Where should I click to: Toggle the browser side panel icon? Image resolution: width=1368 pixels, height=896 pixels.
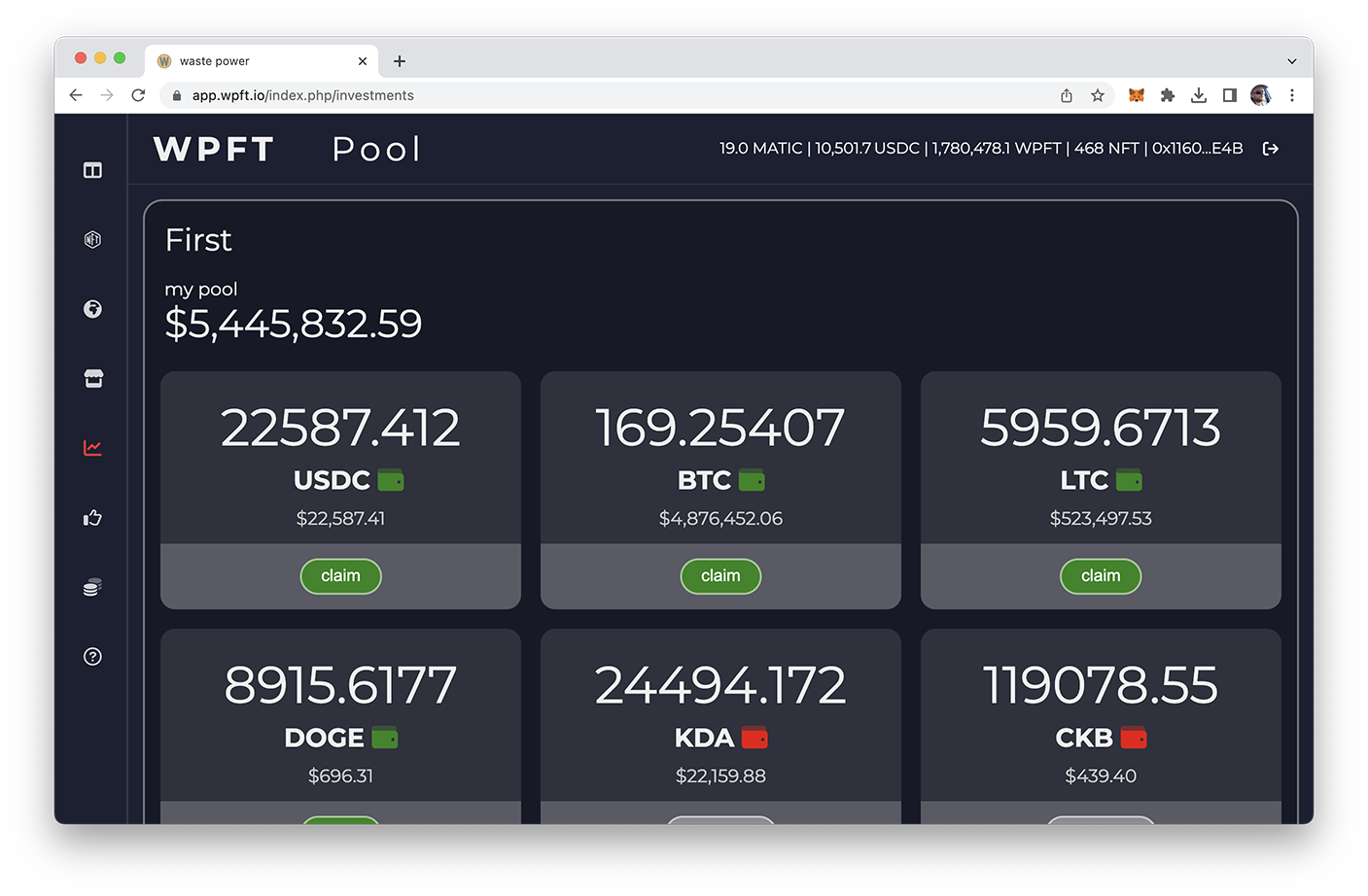click(x=1230, y=95)
